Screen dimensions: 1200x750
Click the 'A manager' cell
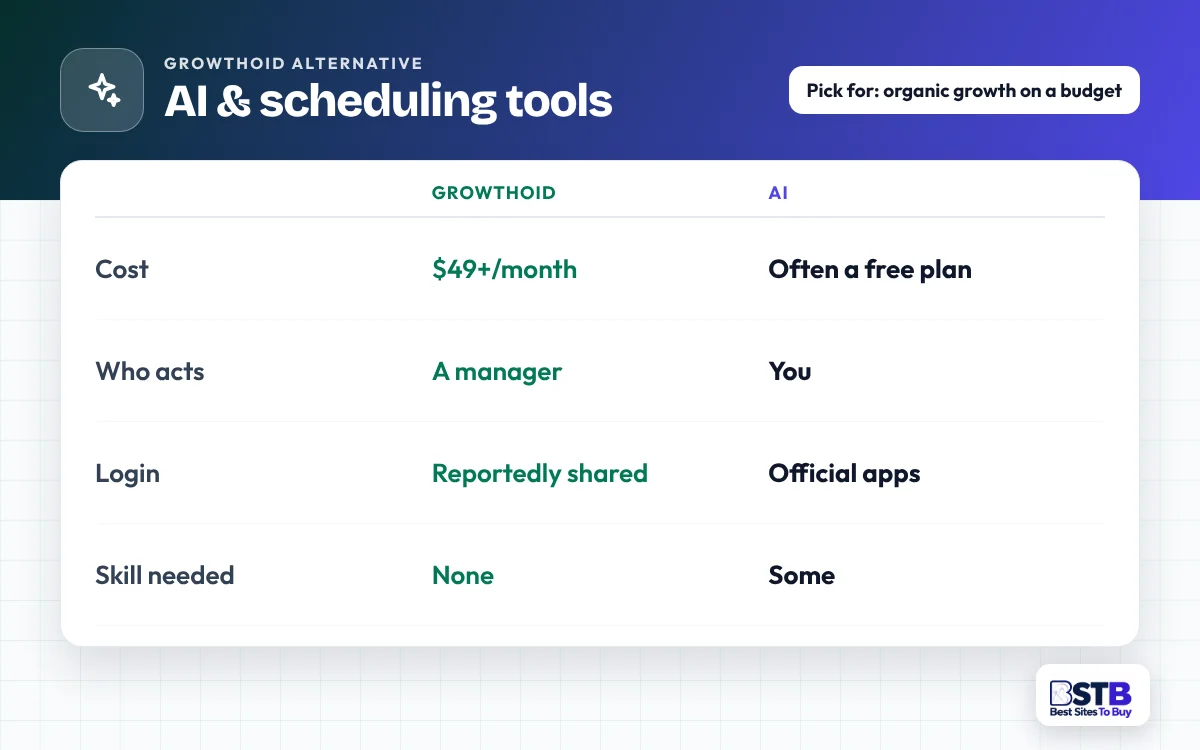(x=497, y=372)
